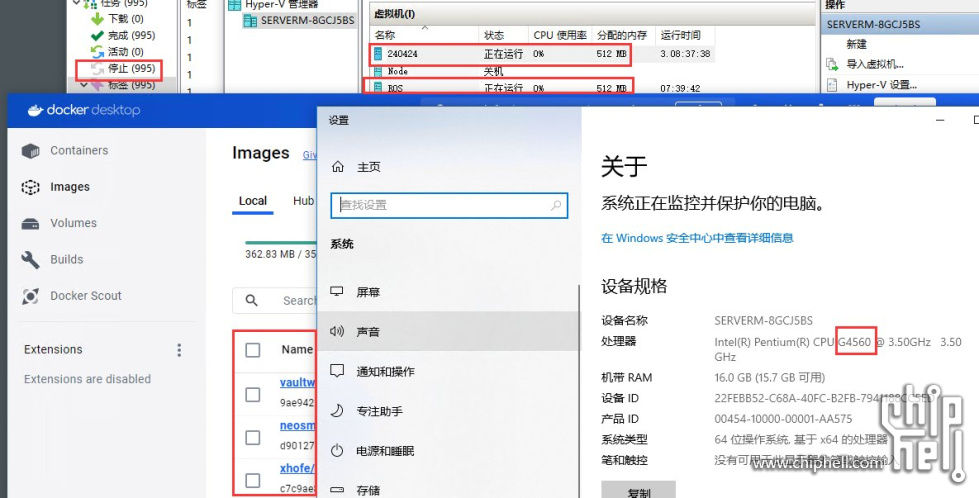Click product ID 00454-10000-00001-AA575
979x498 pixels.
click(783, 419)
